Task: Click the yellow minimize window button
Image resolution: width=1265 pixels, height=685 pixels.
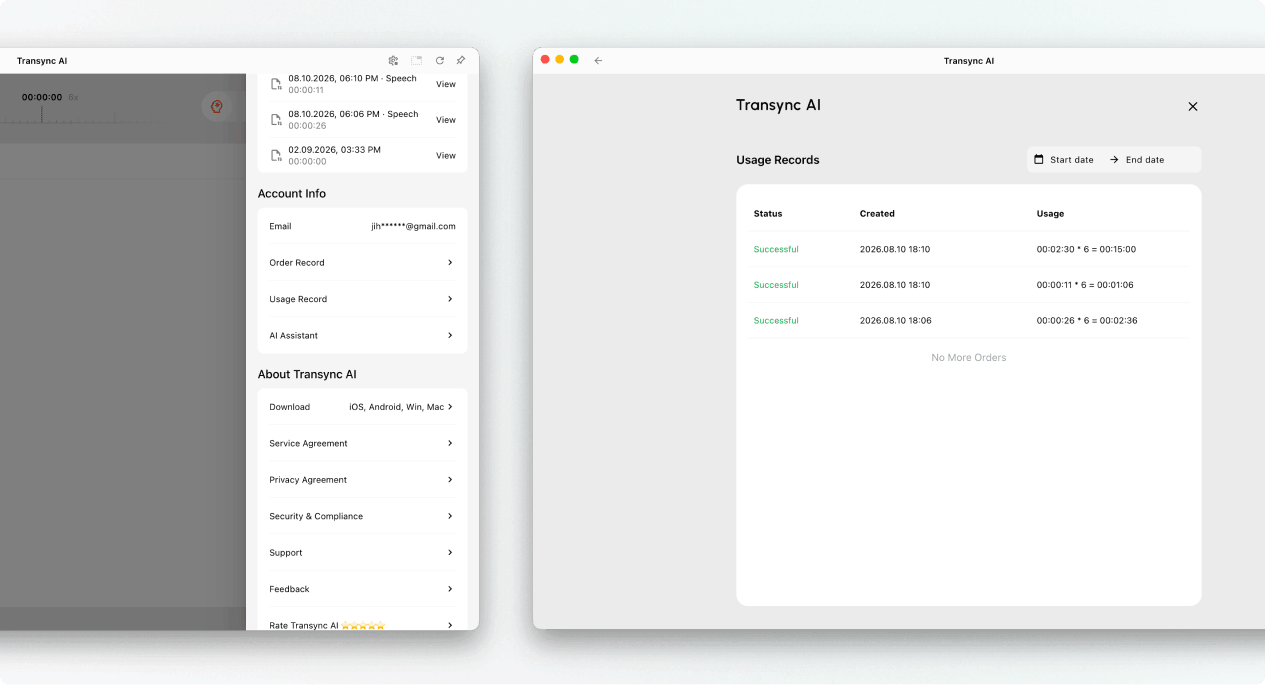Action: [x=560, y=60]
